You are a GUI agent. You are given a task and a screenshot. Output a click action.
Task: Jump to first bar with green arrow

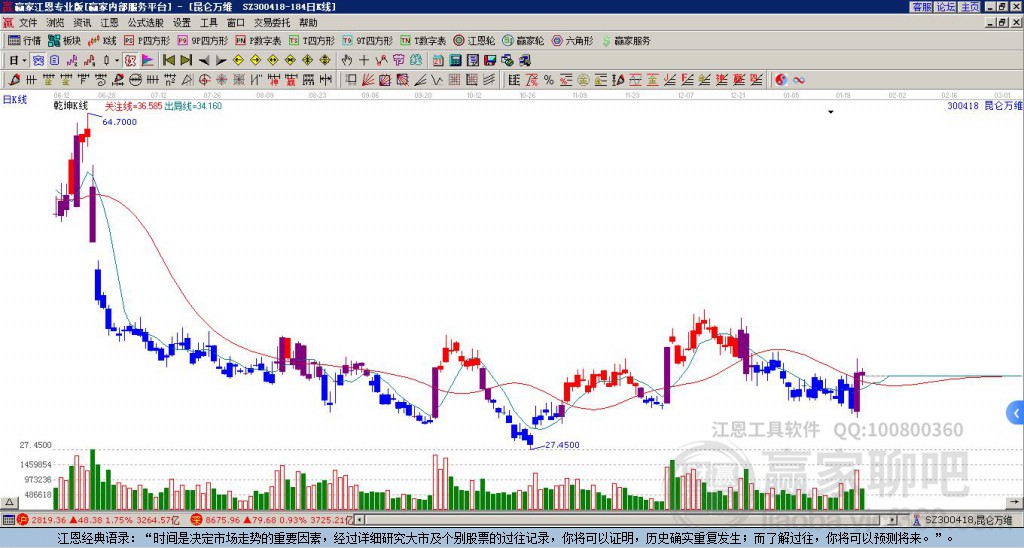coord(168,61)
